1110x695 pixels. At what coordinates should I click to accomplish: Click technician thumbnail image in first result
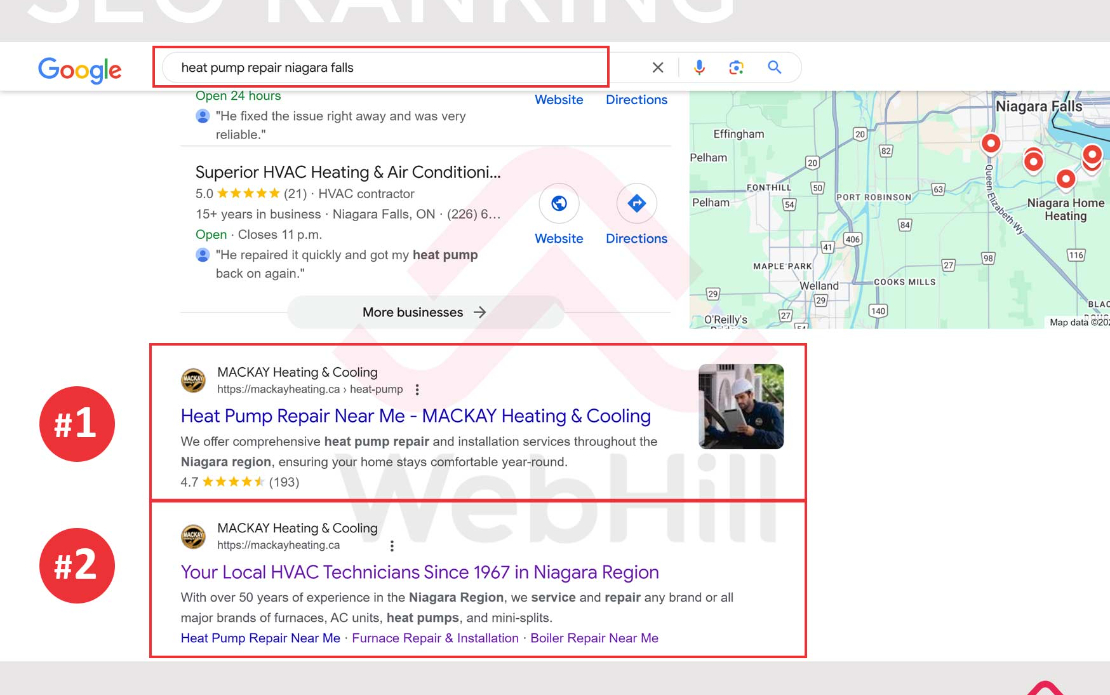pyautogui.click(x=741, y=406)
